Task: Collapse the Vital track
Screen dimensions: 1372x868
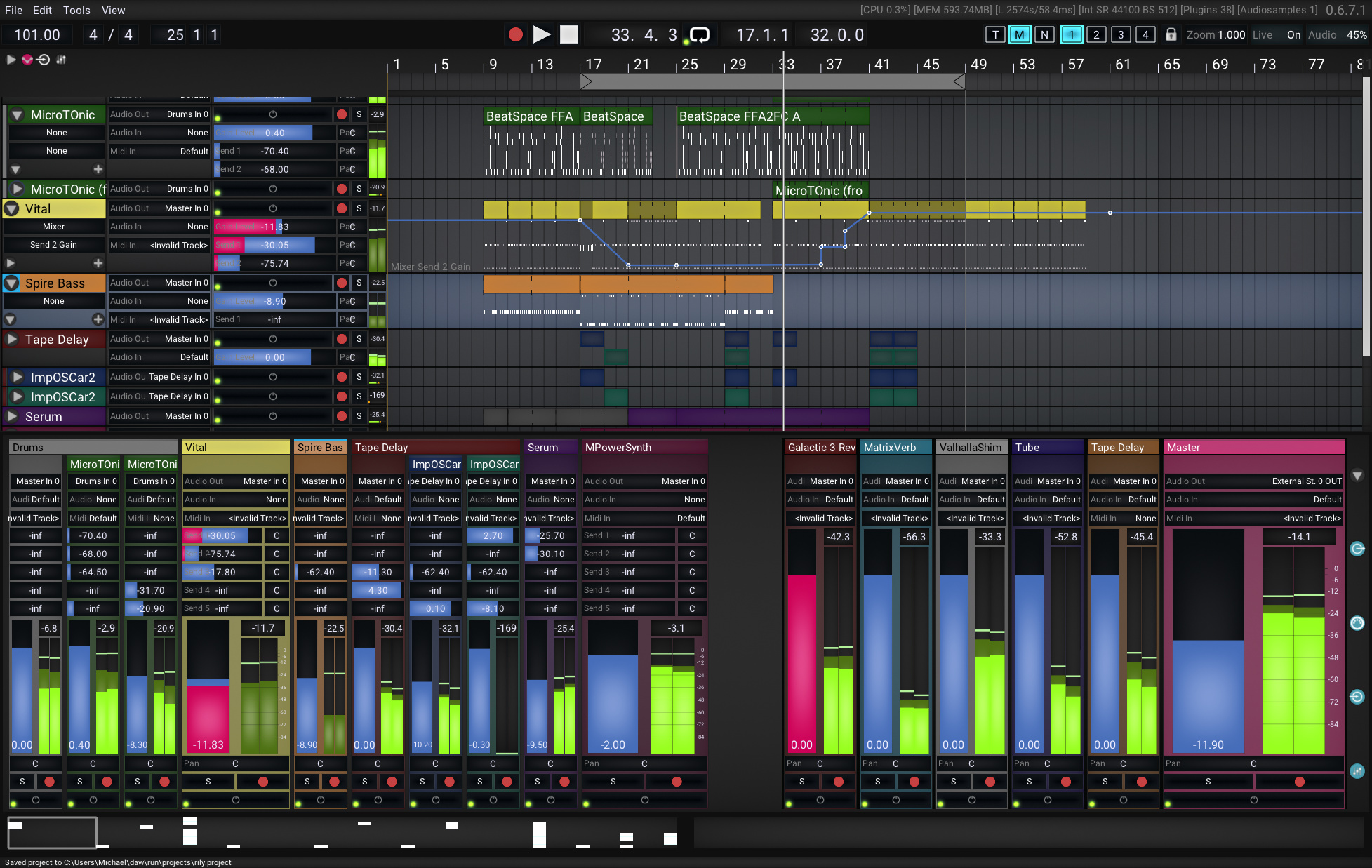Action: 11,209
